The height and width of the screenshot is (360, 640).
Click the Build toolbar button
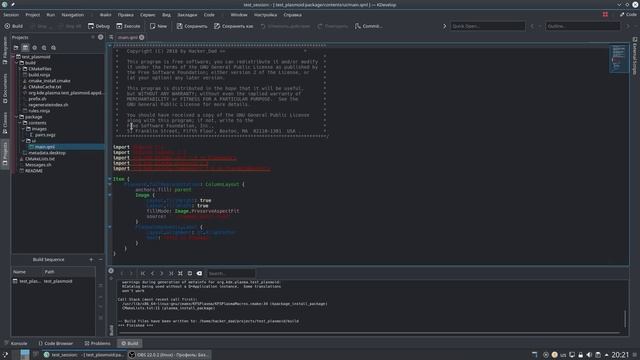click(x=13, y=26)
